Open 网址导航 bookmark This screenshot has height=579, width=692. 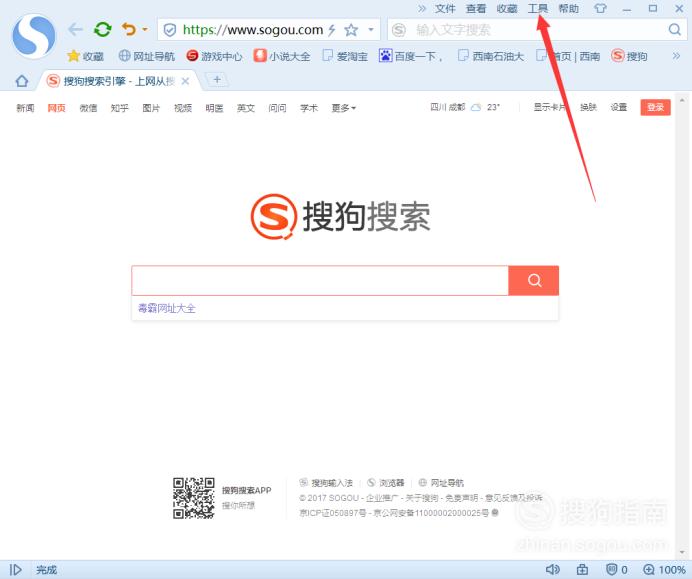click(147, 56)
